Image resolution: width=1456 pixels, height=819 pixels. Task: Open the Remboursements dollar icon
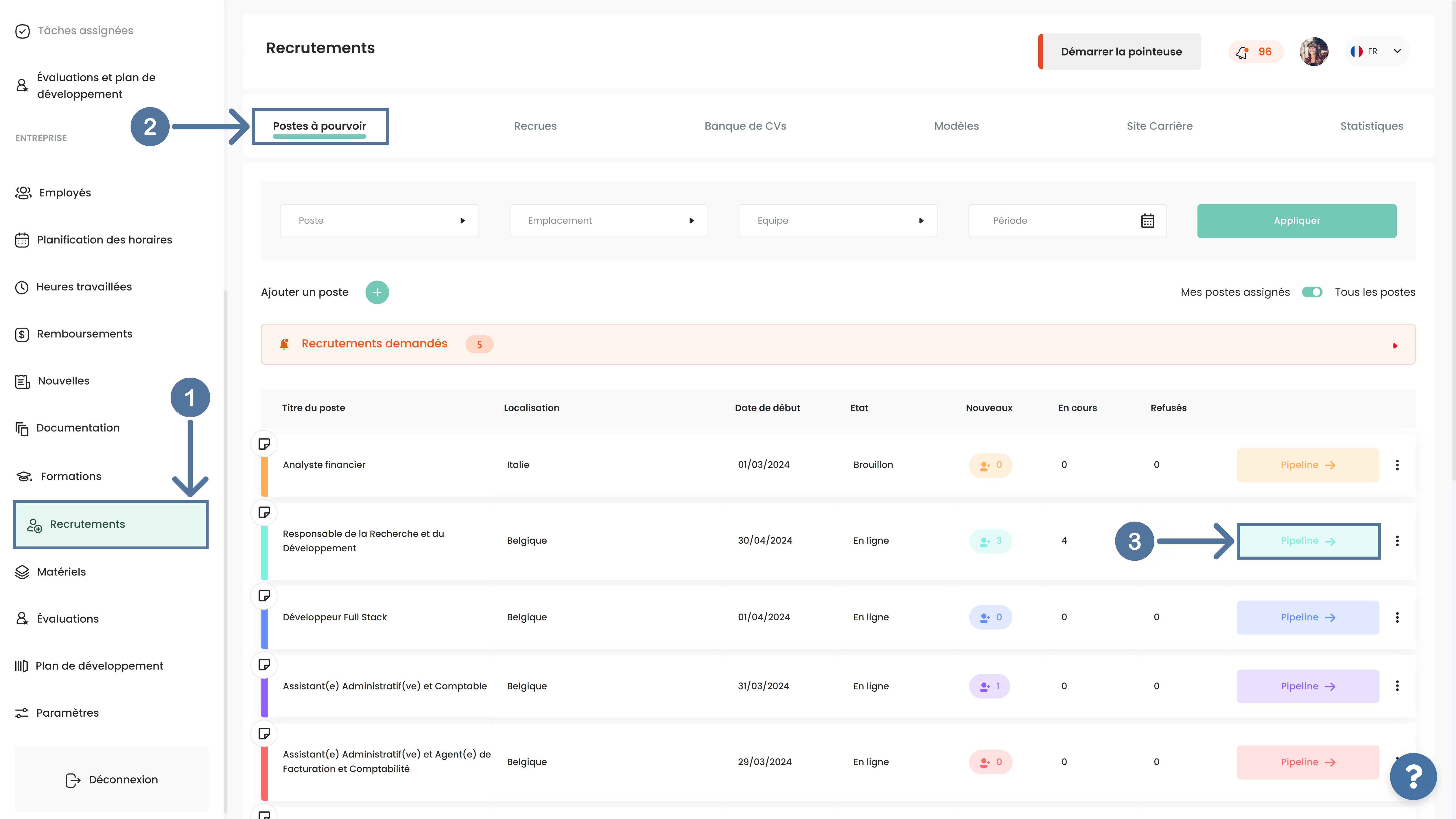click(x=22, y=334)
